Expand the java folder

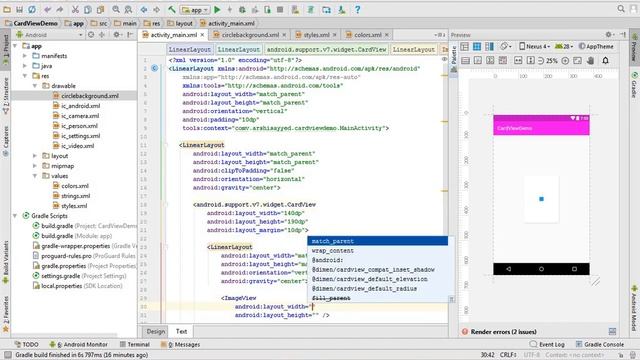(x=25, y=66)
